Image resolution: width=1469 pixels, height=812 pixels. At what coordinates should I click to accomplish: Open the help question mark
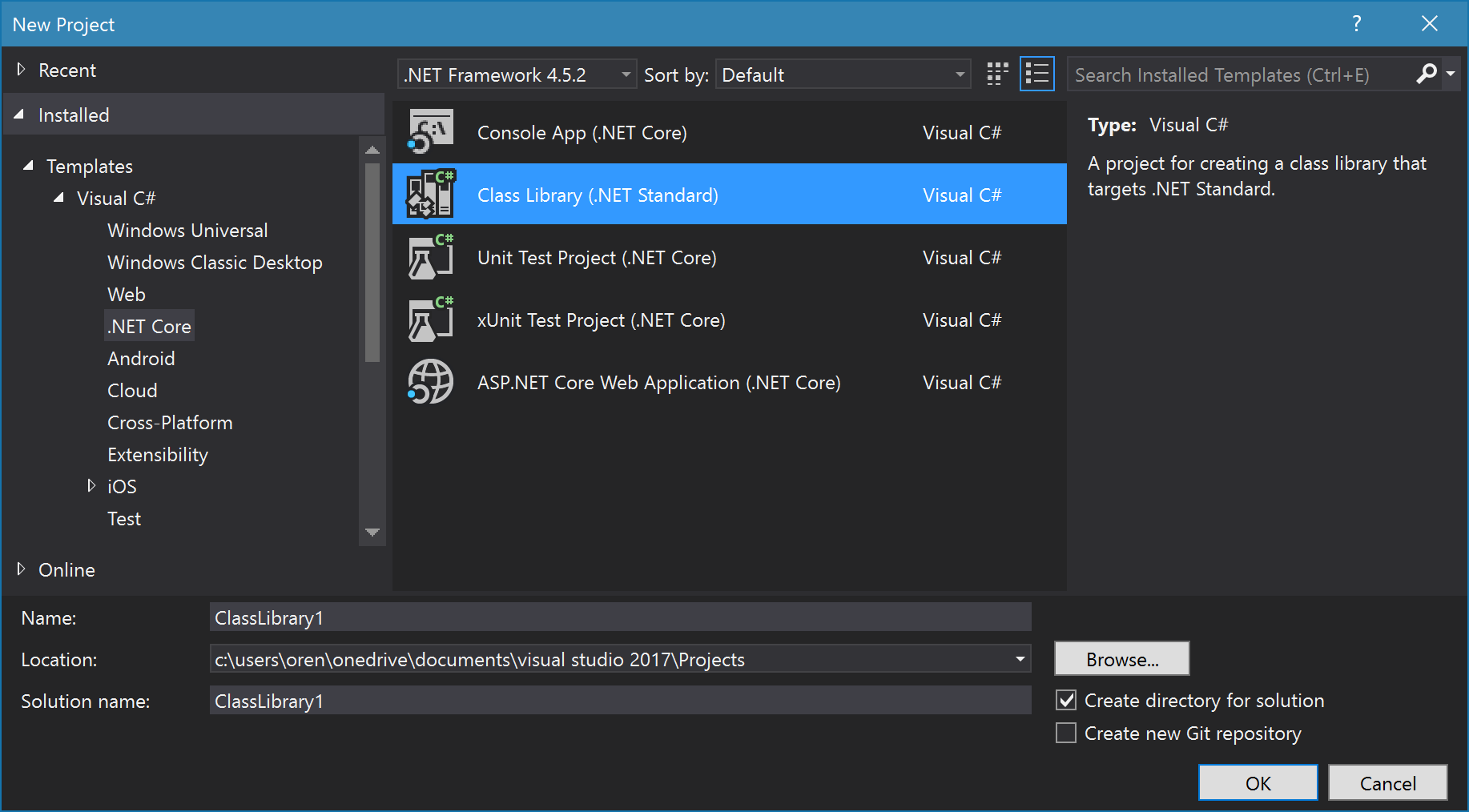(x=1357, y=24)
